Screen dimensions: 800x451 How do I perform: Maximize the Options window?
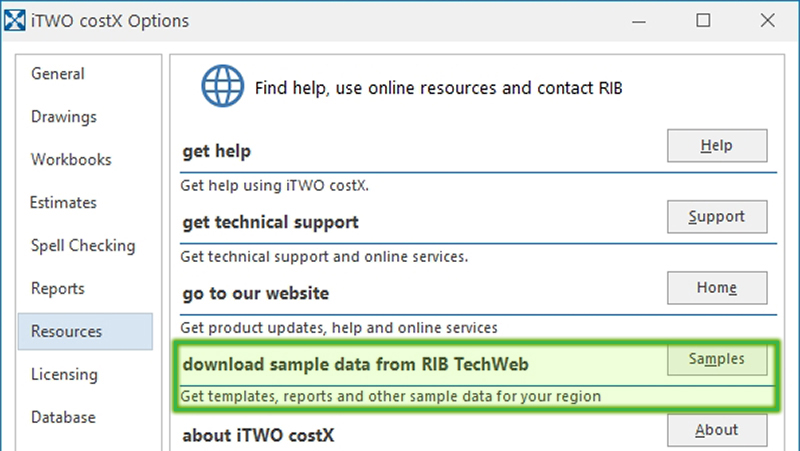tap(703, 20)
